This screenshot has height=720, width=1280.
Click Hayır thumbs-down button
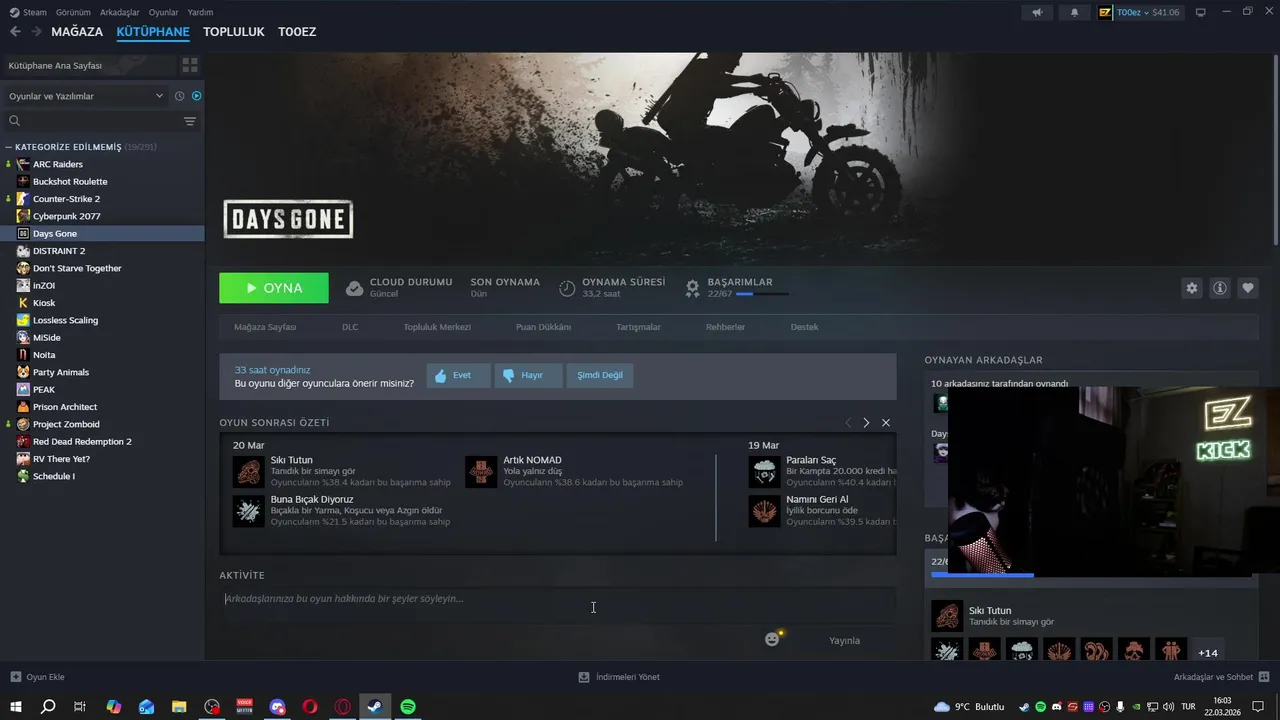coord(529,375)
